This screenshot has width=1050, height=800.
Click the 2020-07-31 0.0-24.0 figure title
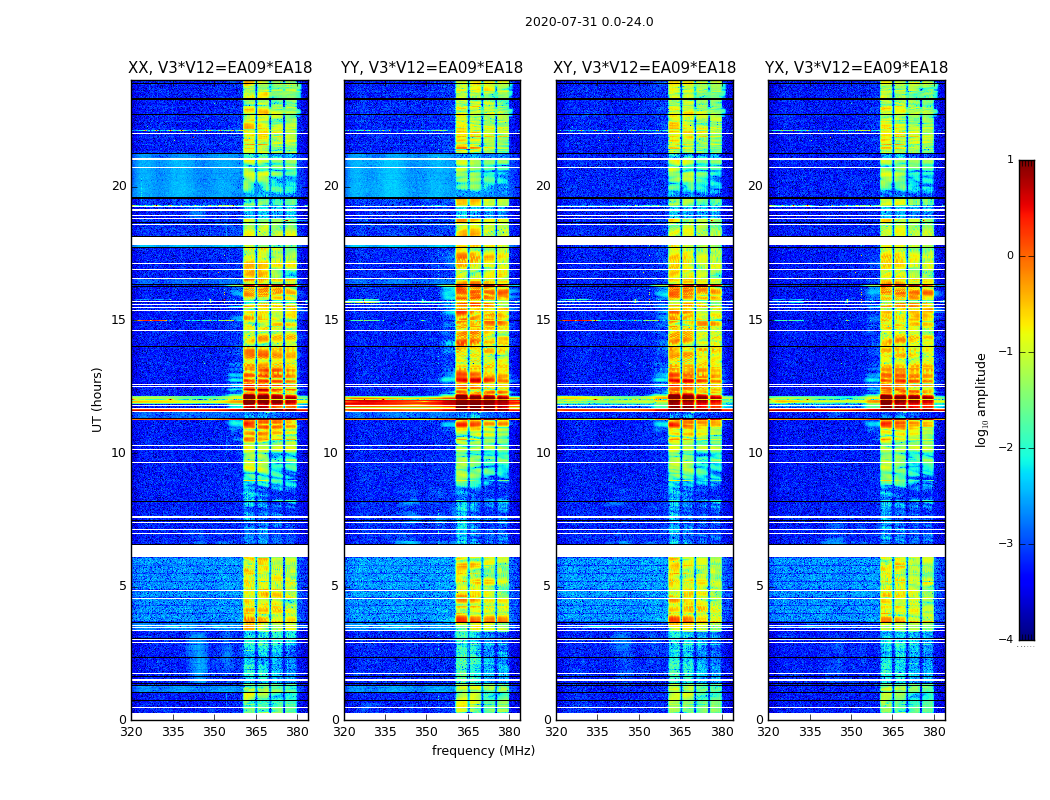[589, 22]
